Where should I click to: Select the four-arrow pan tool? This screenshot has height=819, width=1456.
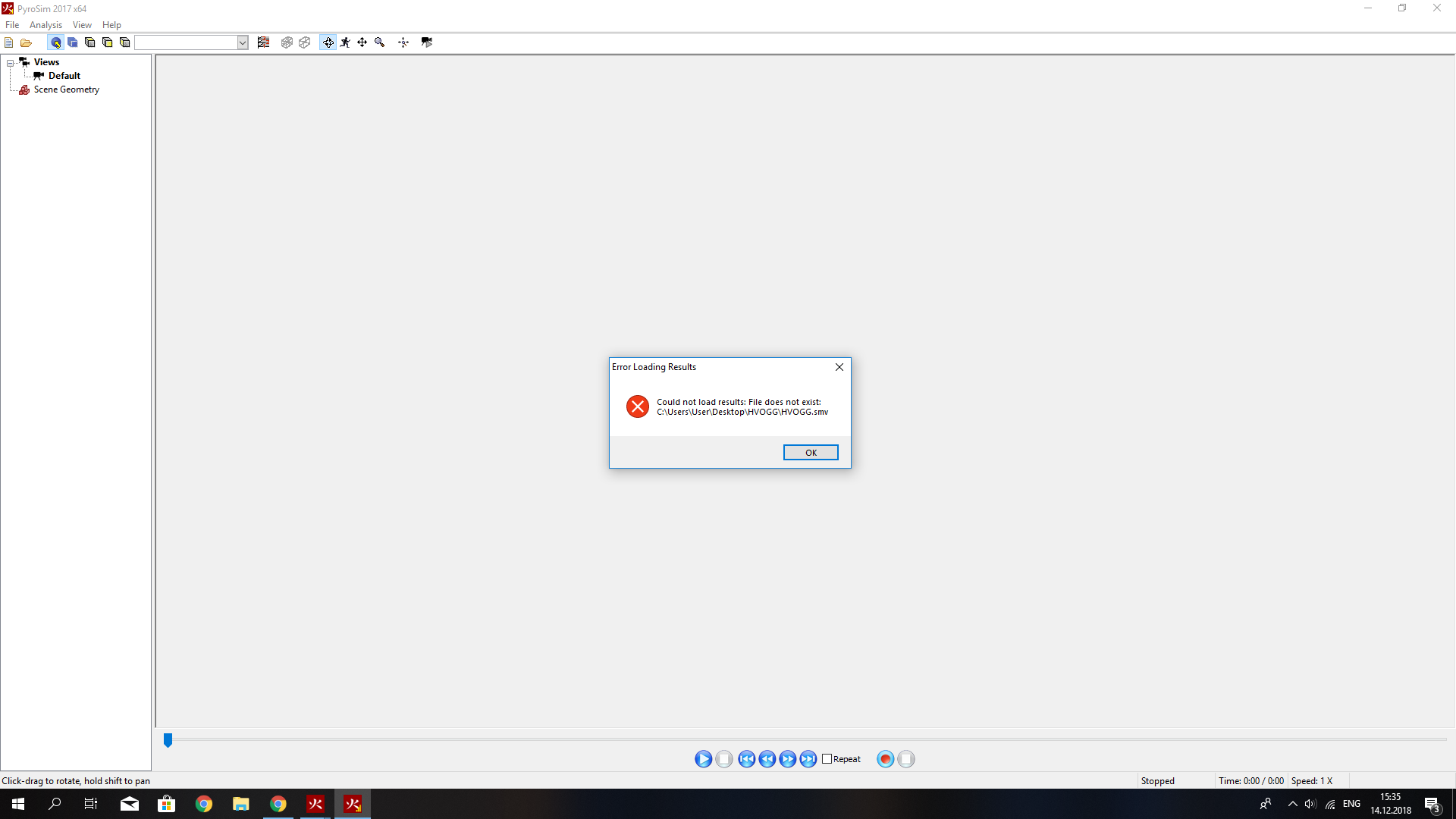362,42
